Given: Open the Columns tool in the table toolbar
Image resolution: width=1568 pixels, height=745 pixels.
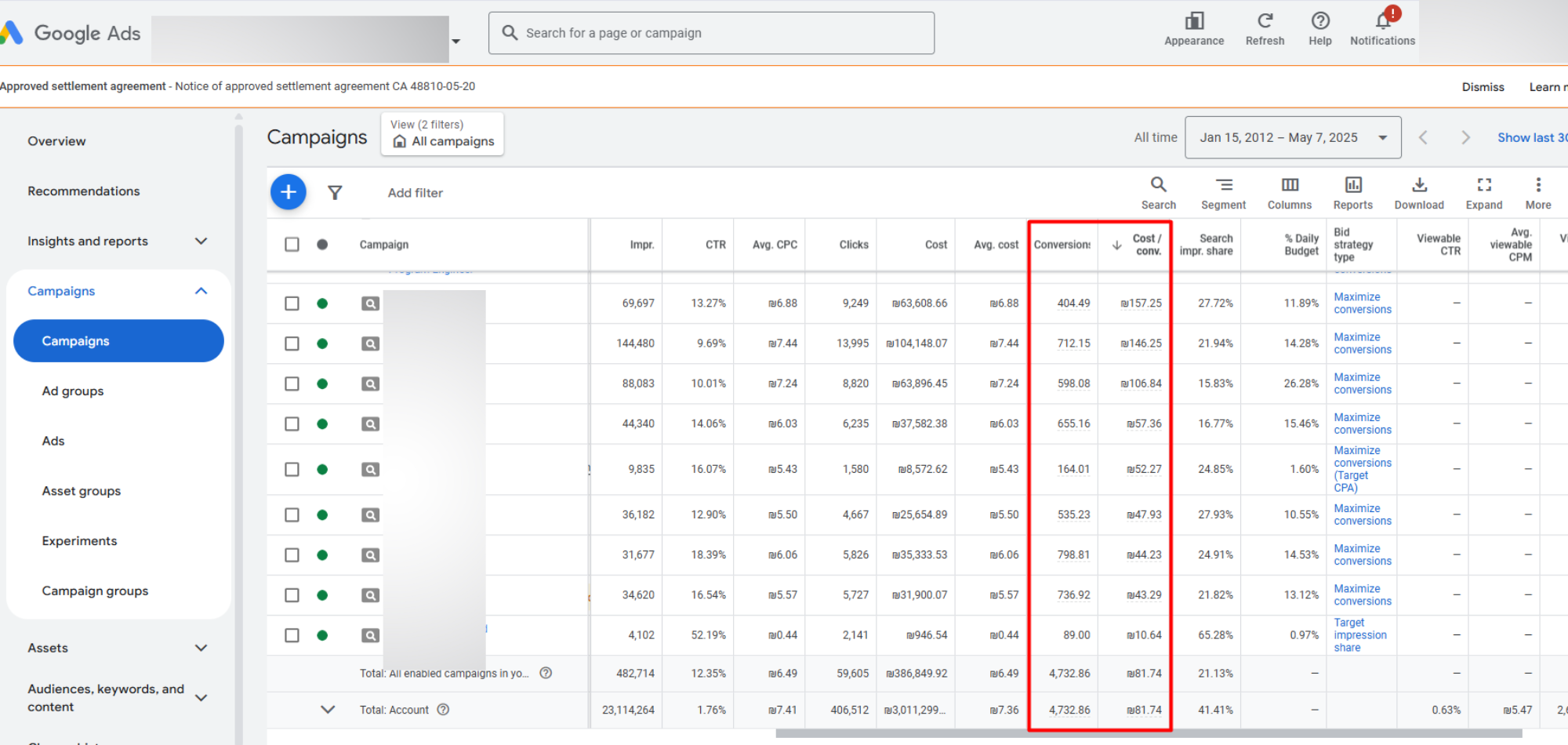Looking at the screenshot, I should pos(1289,193).
